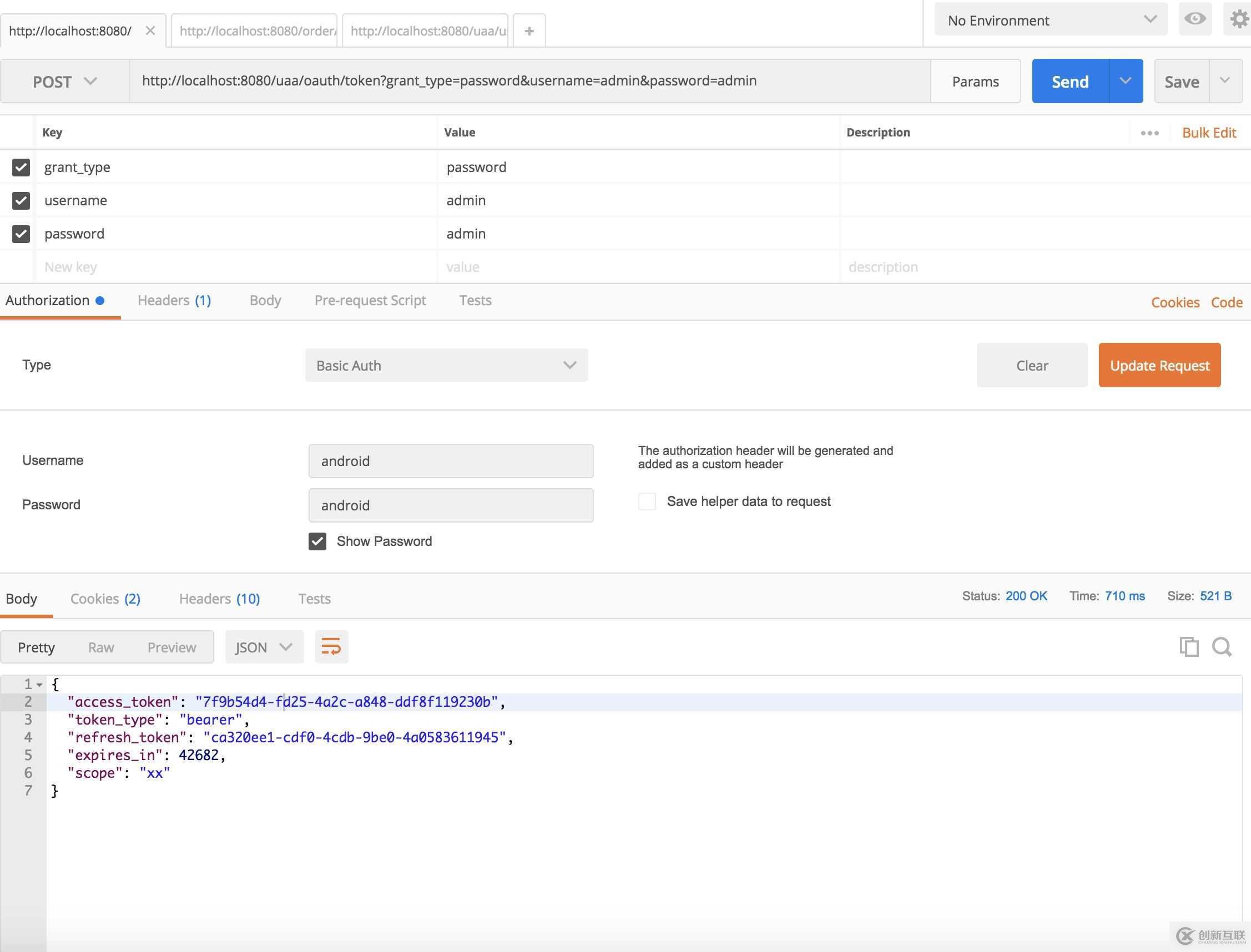
Task: Click the orange Update Request button
Action: pos(1159,366)
